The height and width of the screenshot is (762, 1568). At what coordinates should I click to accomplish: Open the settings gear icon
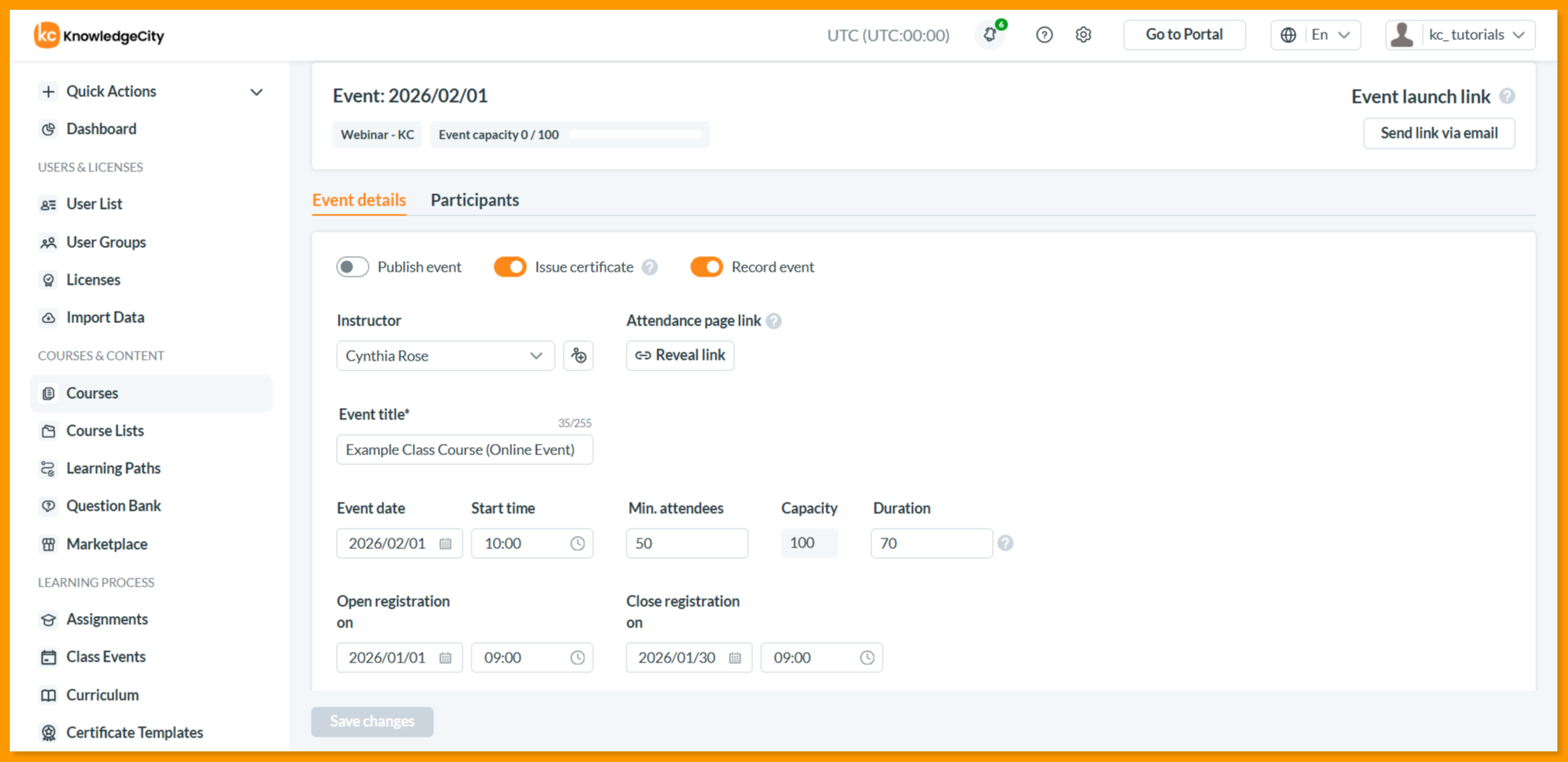tap(1083, 35)
